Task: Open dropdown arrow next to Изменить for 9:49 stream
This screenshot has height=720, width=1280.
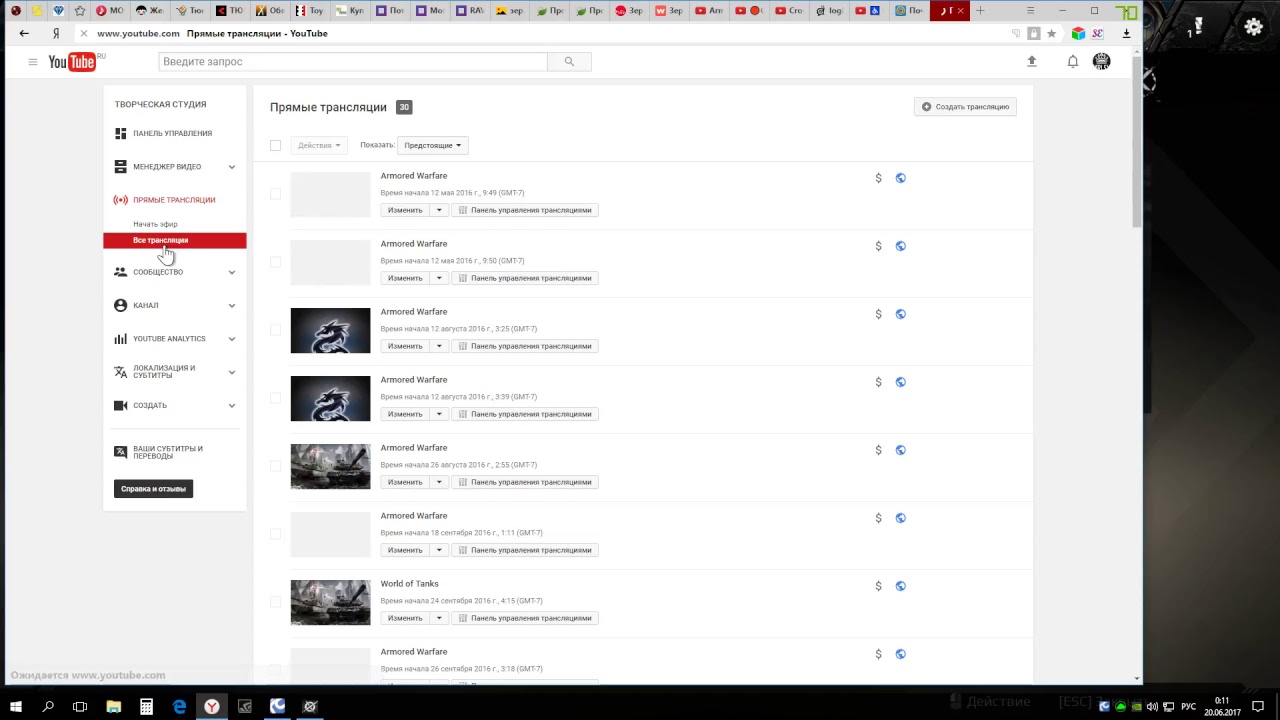Action: tap(438, 210)
